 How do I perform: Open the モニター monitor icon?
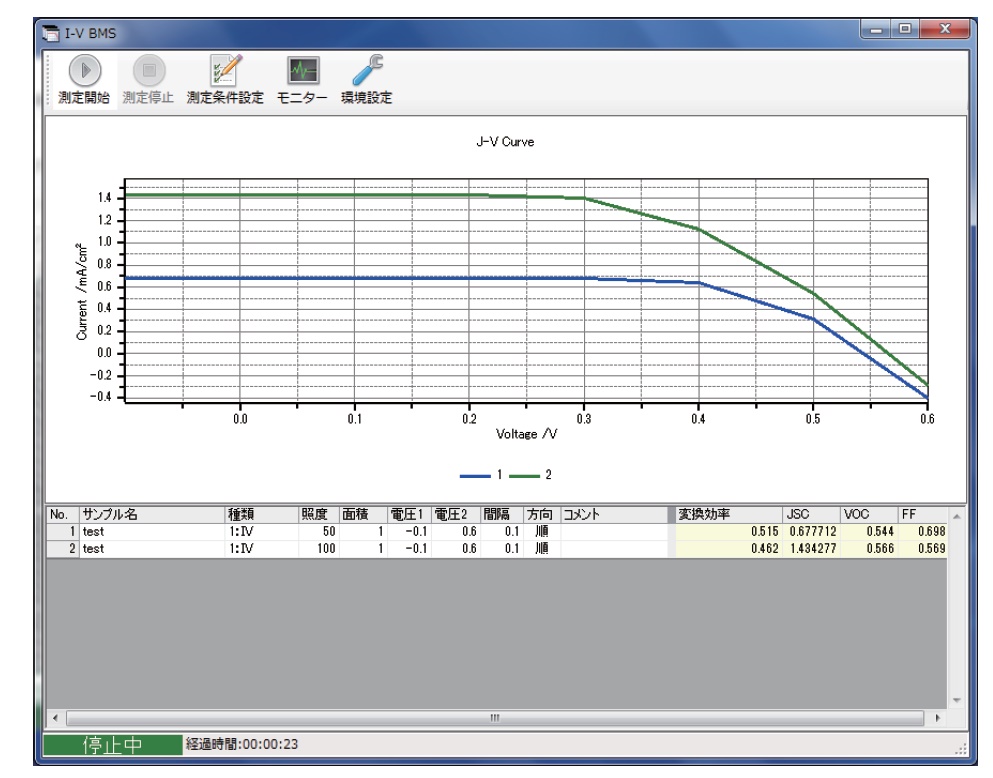click(x=303, y=70)
